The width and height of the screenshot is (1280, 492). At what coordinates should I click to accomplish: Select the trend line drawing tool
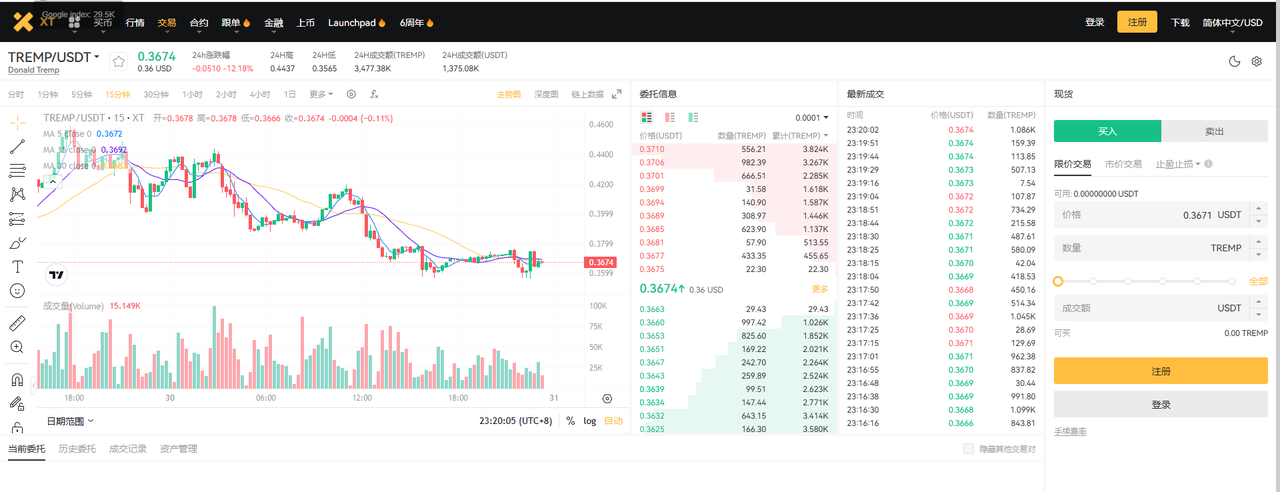point(17,146)
